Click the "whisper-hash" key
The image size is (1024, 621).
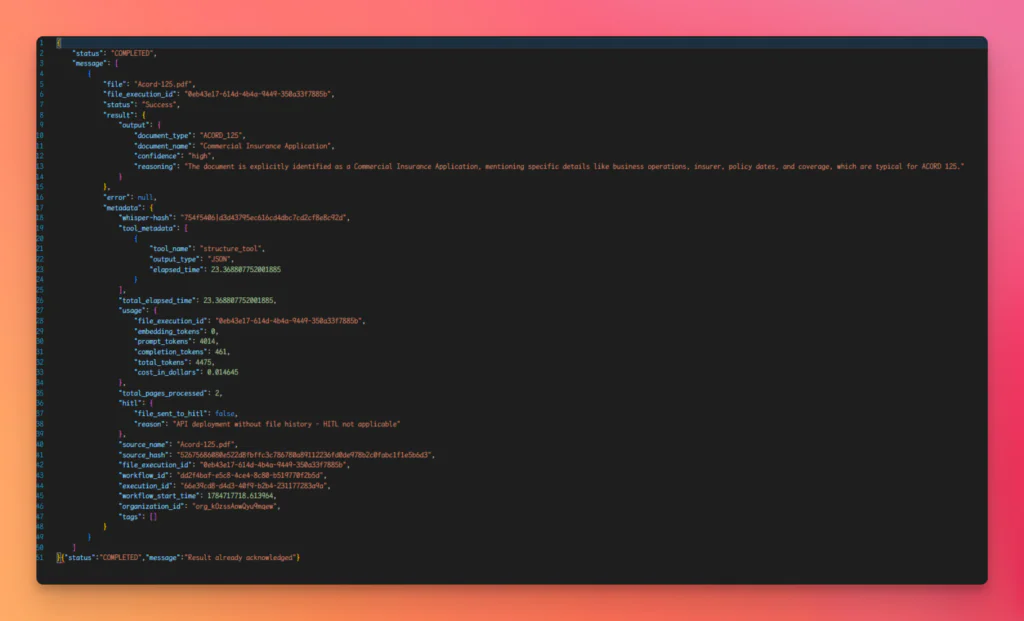(147, 217)
